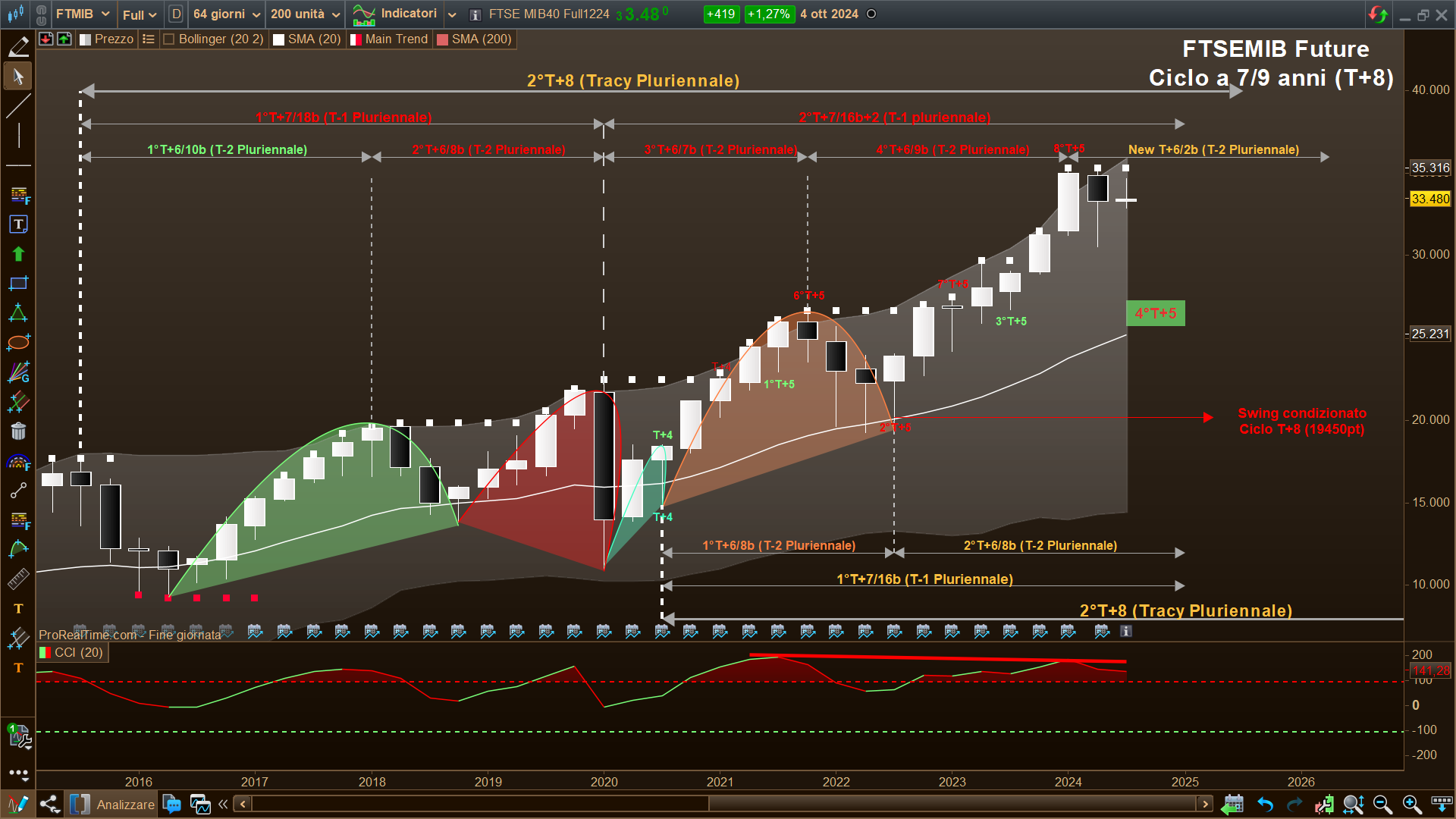Viewport: 1456px width, 819px height.
Task: Select the cursor pointer tool
Action: [18, 77]
